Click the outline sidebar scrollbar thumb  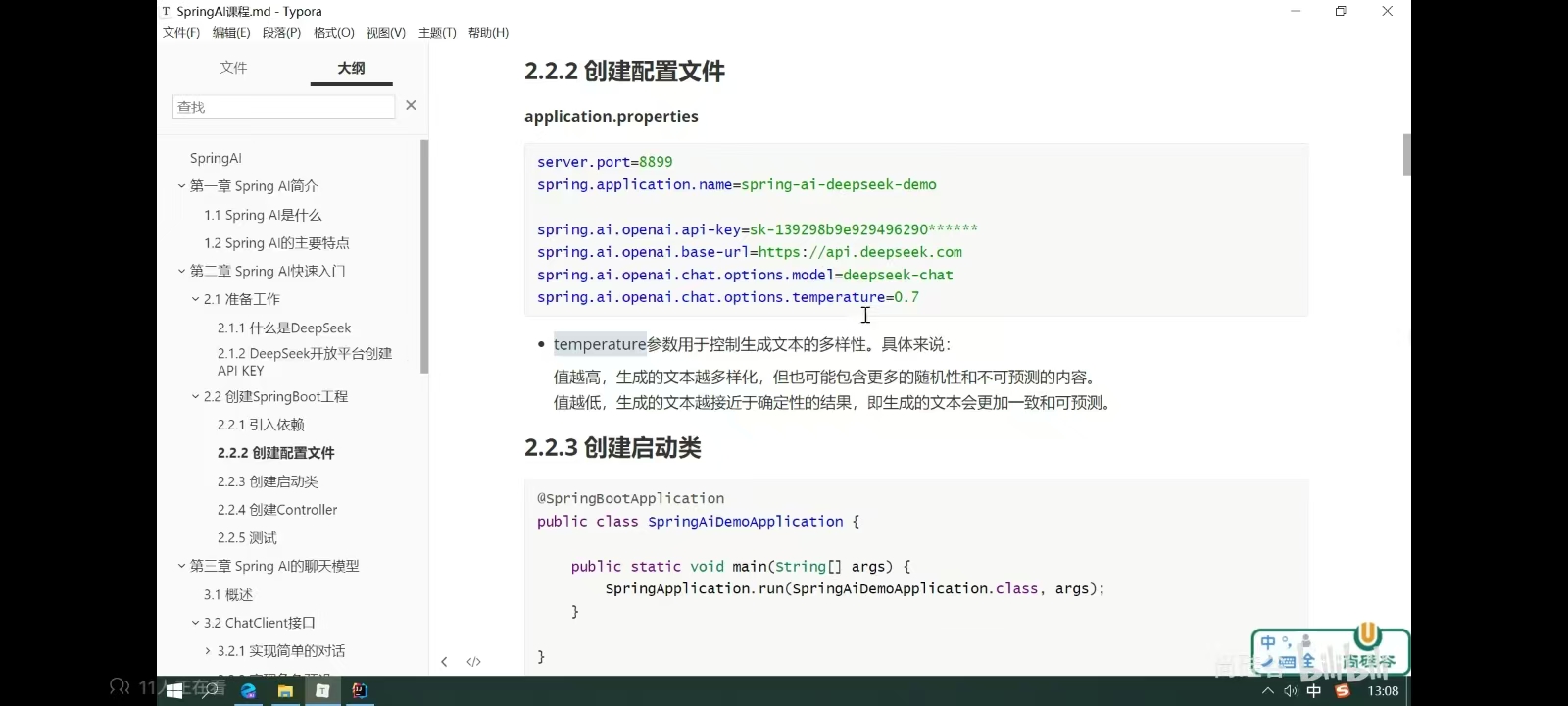pos(424,257)
